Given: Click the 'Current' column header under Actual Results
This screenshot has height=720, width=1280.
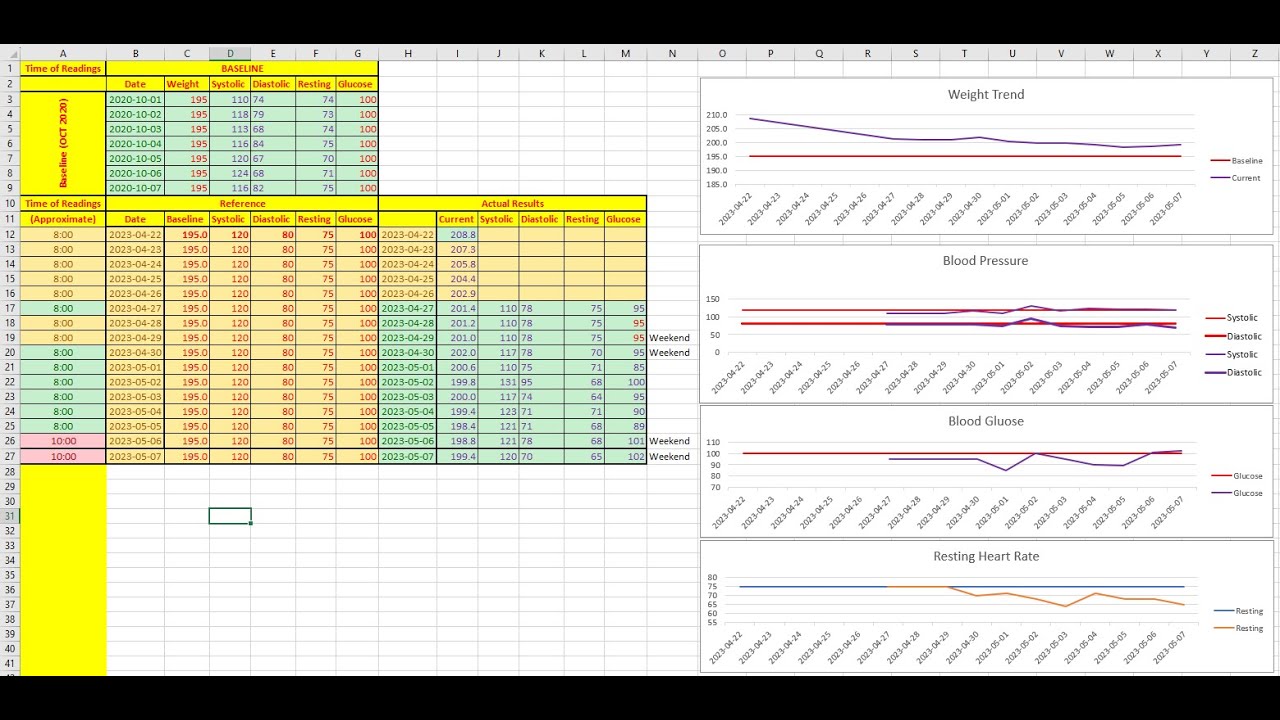Looking at the screenshot, I should (457, 219).
